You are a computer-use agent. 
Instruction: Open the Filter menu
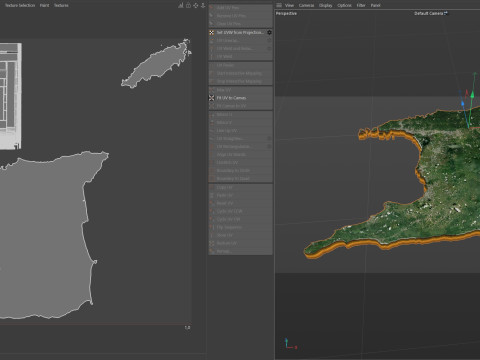(x=361, y=5)
